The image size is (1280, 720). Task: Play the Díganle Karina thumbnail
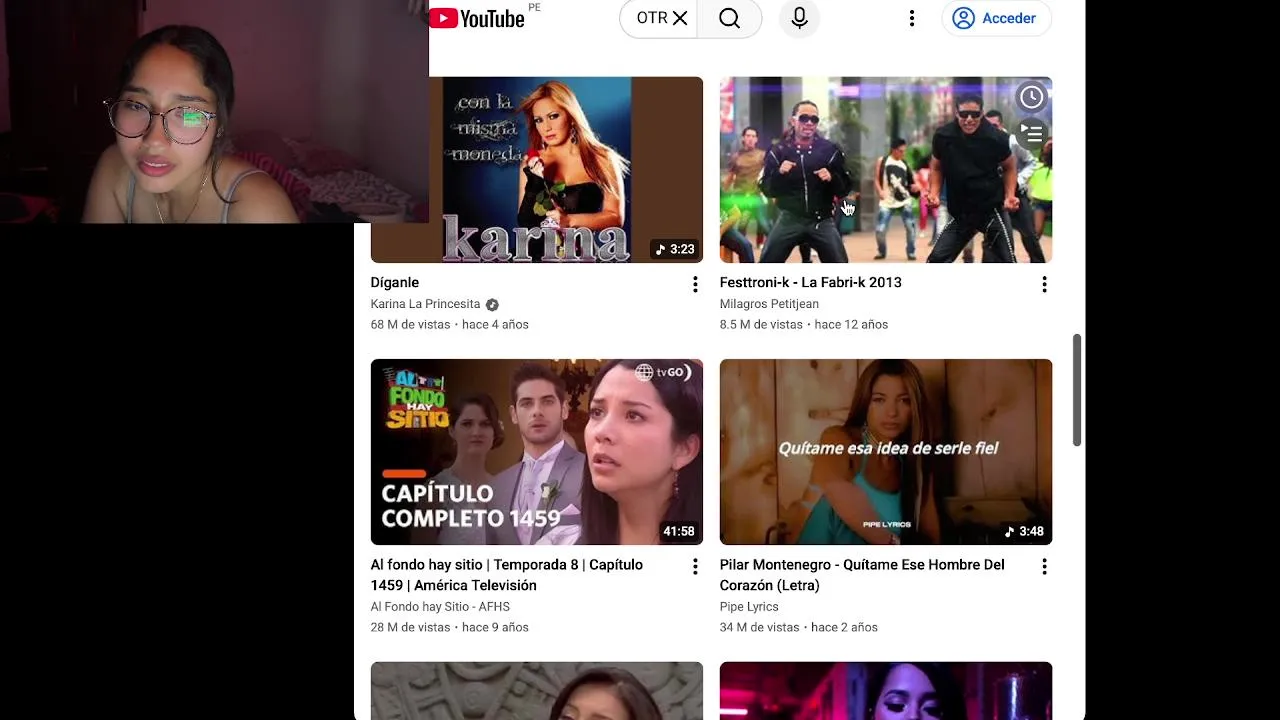coord(537,170)
